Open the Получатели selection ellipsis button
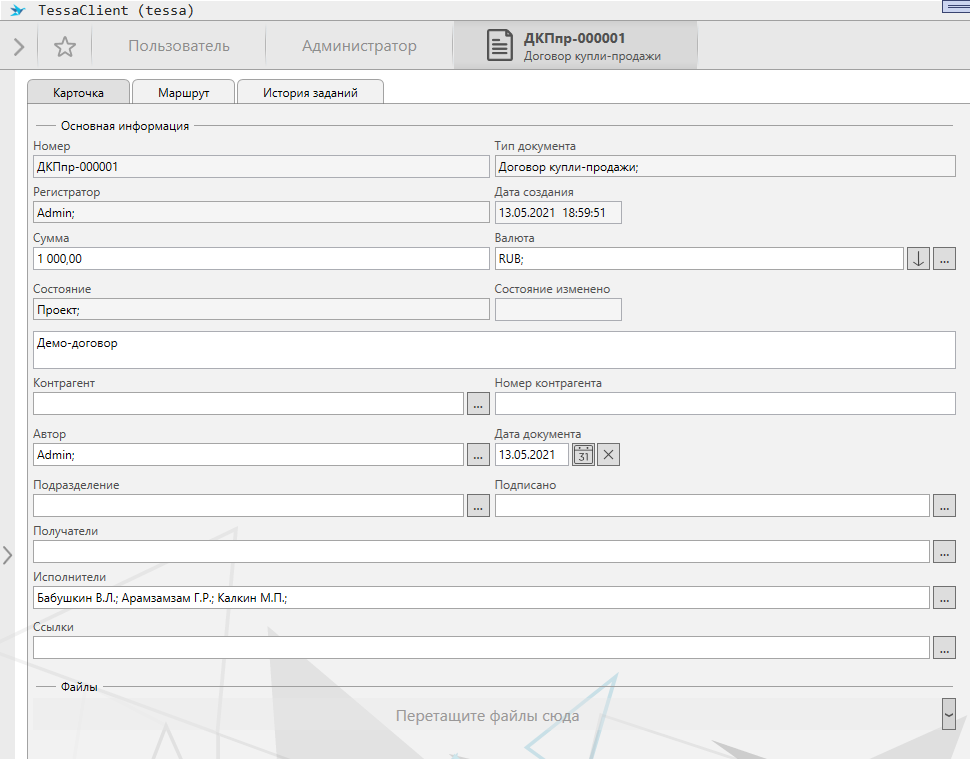 coord(944,552)
